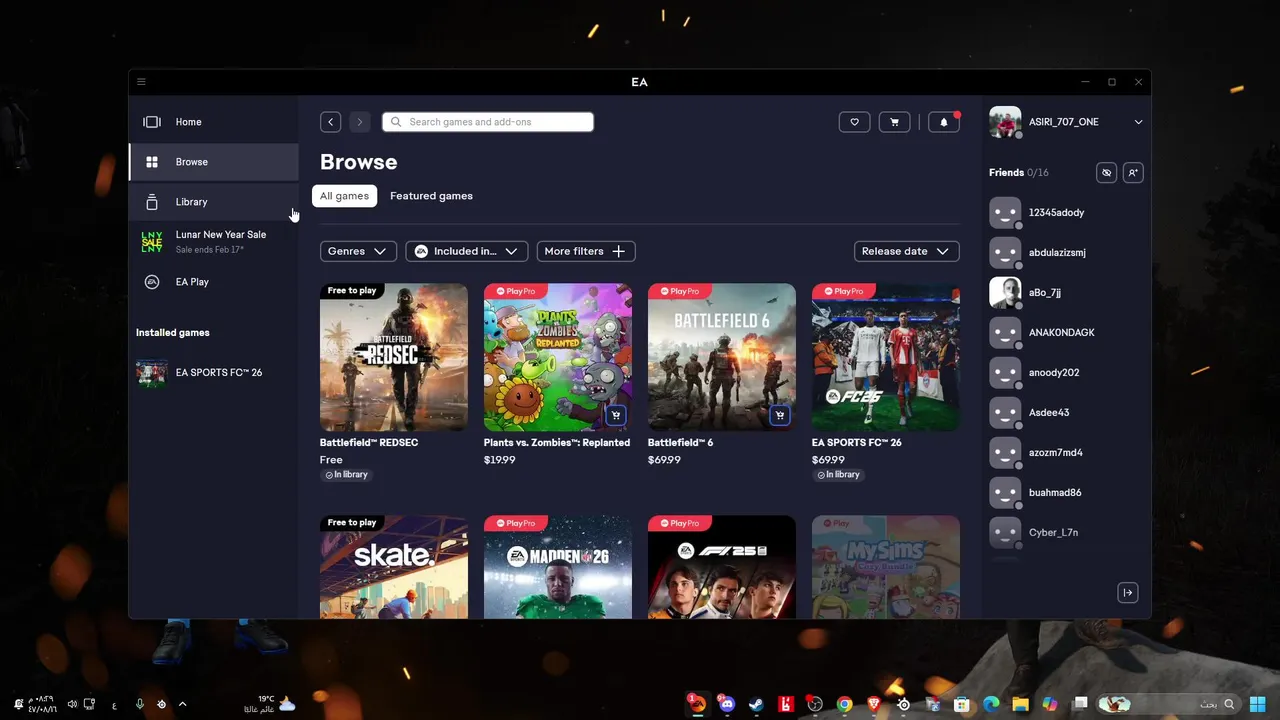This screenshot has height=720, width=1280.
Task: Open File Explorer from the taskbar
Action: (x=1020, y=704)
